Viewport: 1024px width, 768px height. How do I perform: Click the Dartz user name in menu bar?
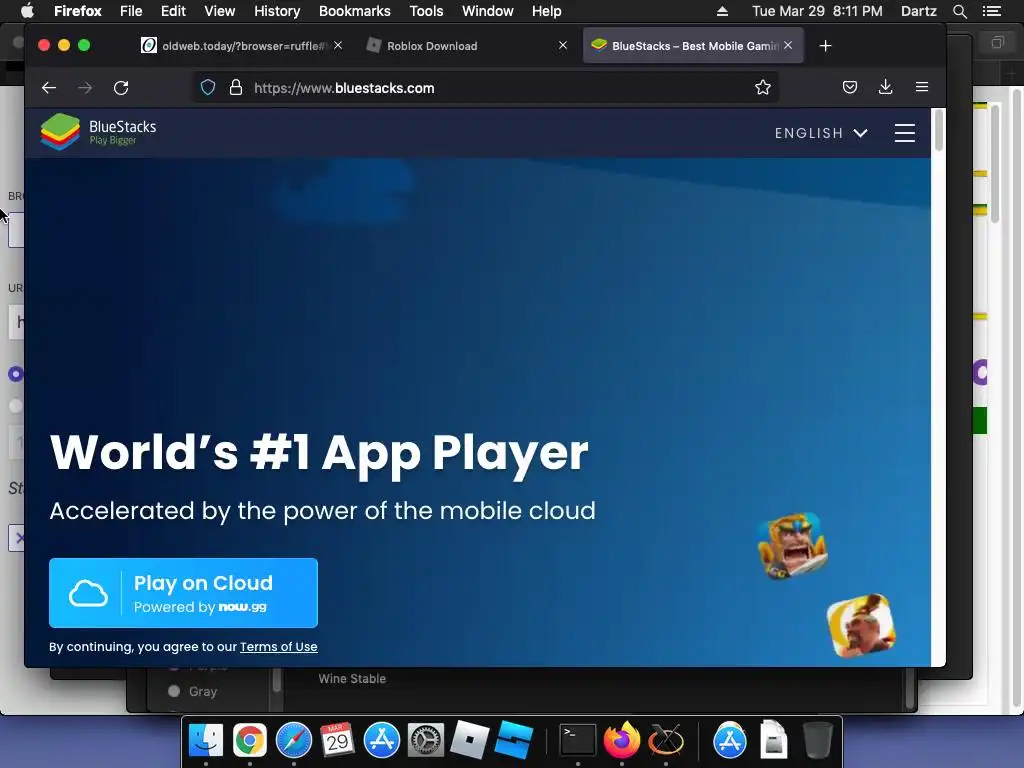coord(918,11)
